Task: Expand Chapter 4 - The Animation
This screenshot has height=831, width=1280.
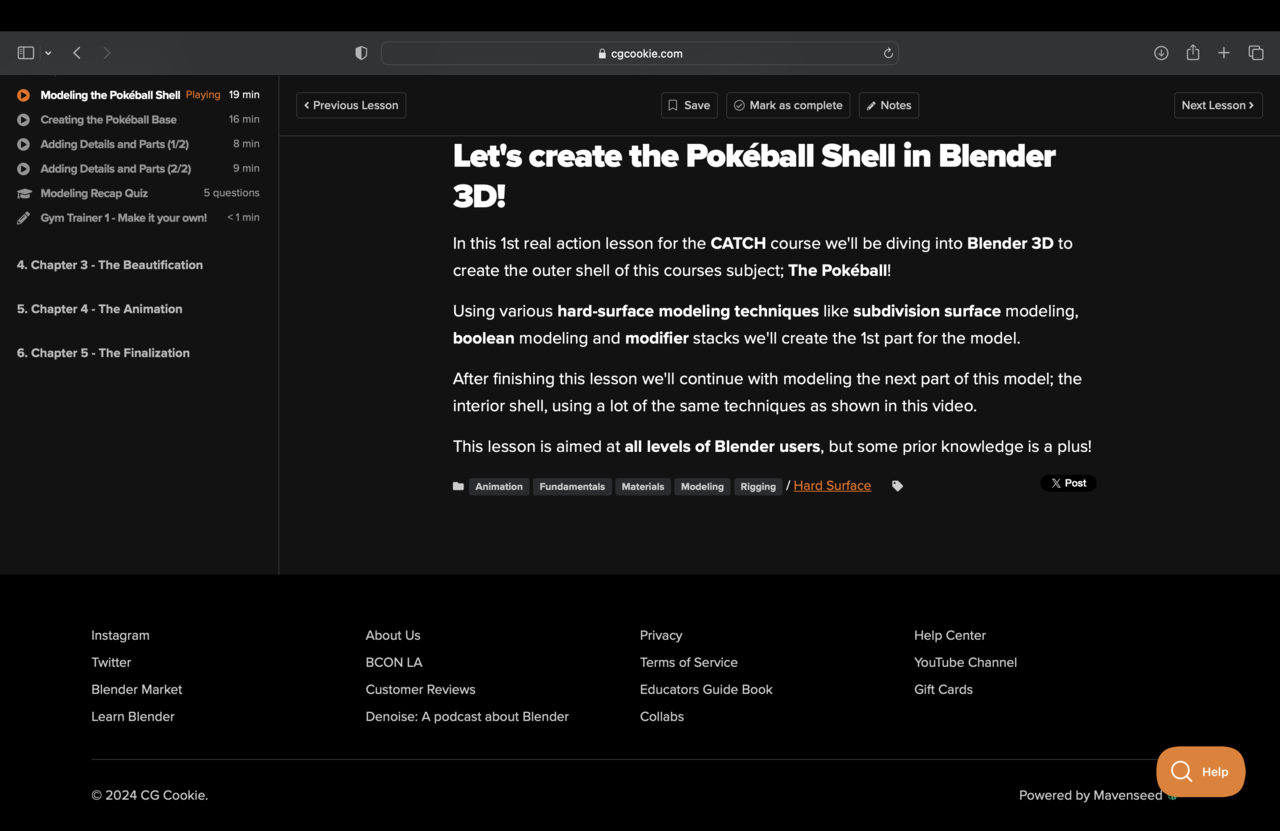Action: click(99, 309)
